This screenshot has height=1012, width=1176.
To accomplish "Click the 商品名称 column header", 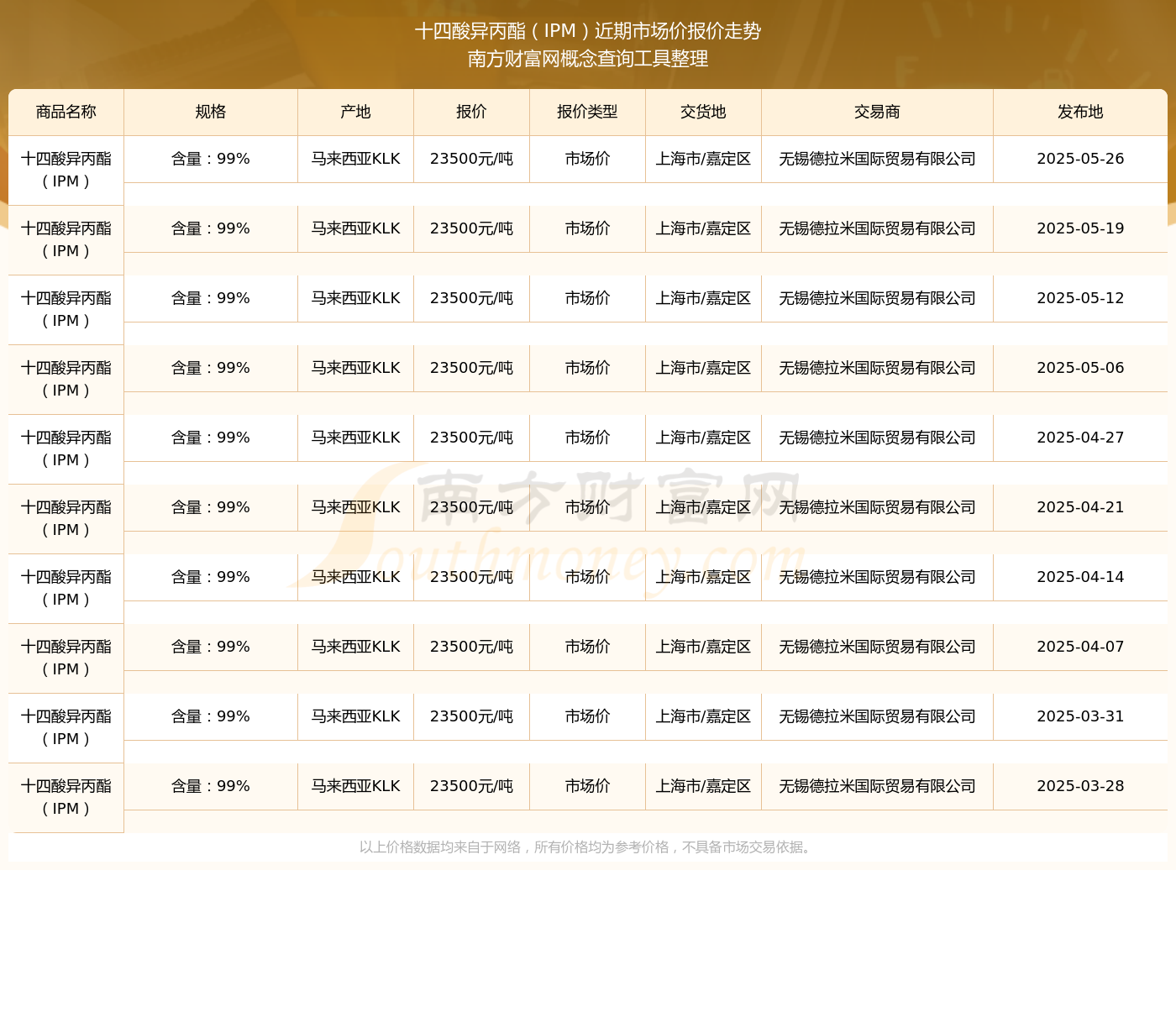I will (x=66, y=112).
